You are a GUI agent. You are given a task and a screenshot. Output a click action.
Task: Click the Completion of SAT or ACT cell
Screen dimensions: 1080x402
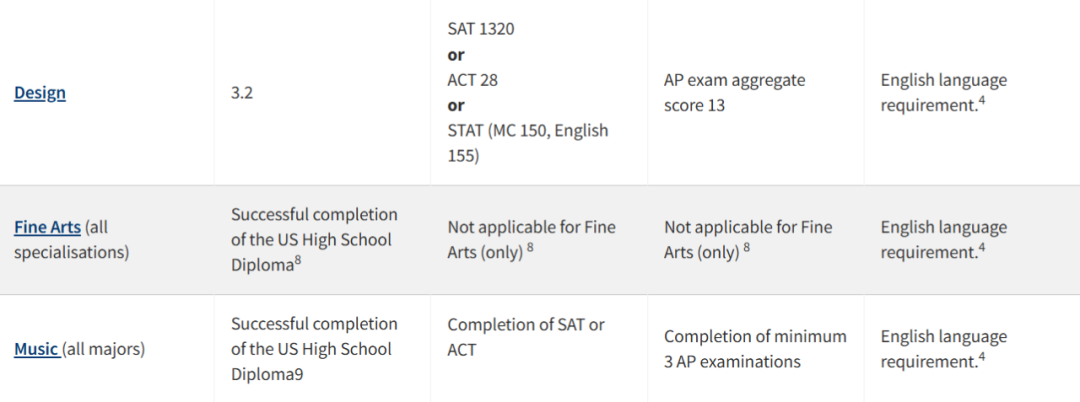coord(525,337)
